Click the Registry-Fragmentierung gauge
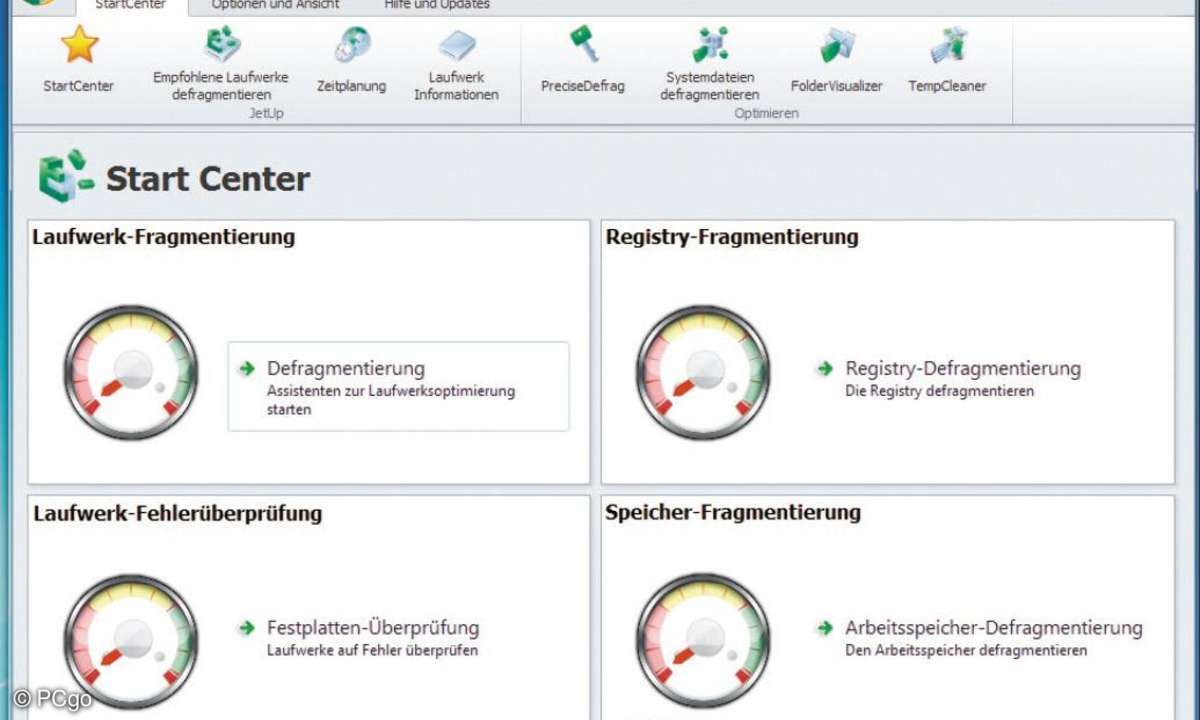 [703, 372]
